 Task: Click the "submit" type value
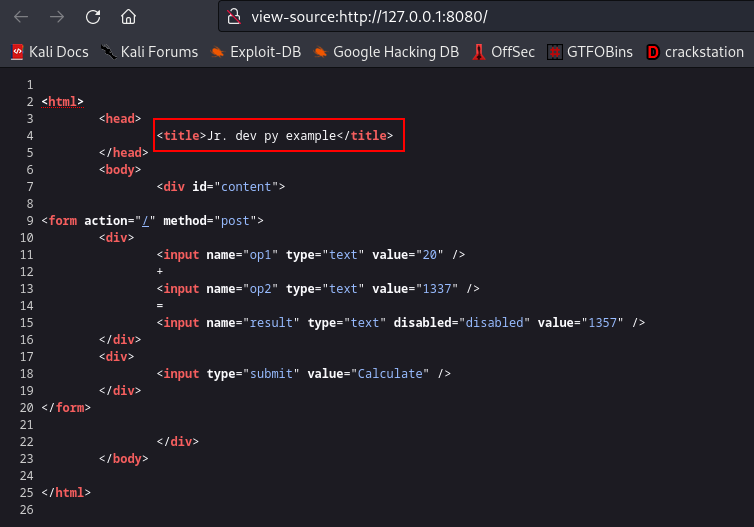(x=271, y=374)
